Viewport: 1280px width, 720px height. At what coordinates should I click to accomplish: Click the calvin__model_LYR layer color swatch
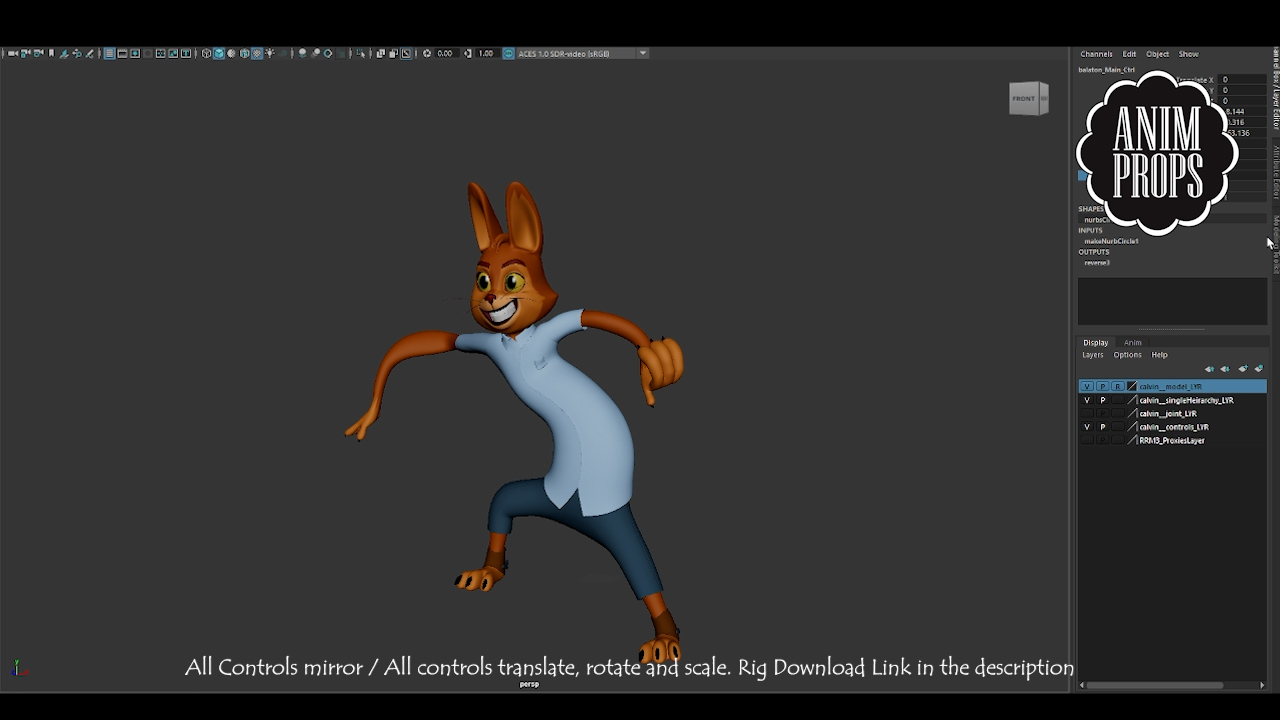(x=1132, y=386)
